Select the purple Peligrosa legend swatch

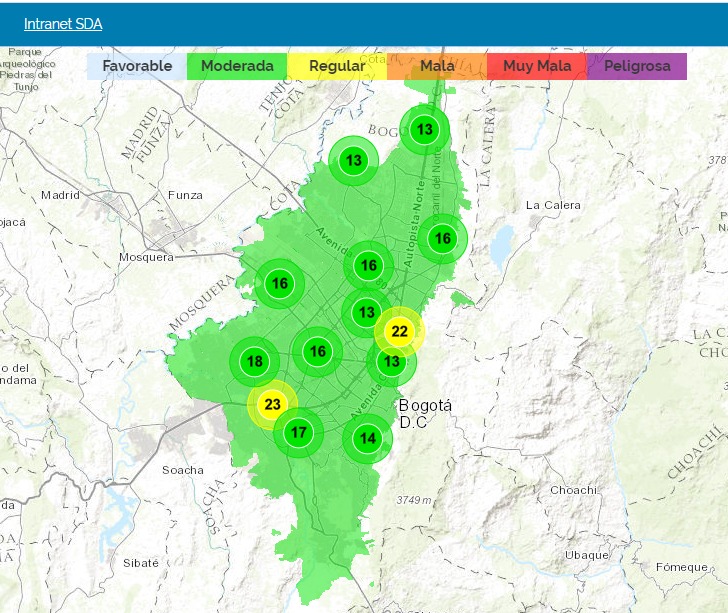tap(637, 66)
